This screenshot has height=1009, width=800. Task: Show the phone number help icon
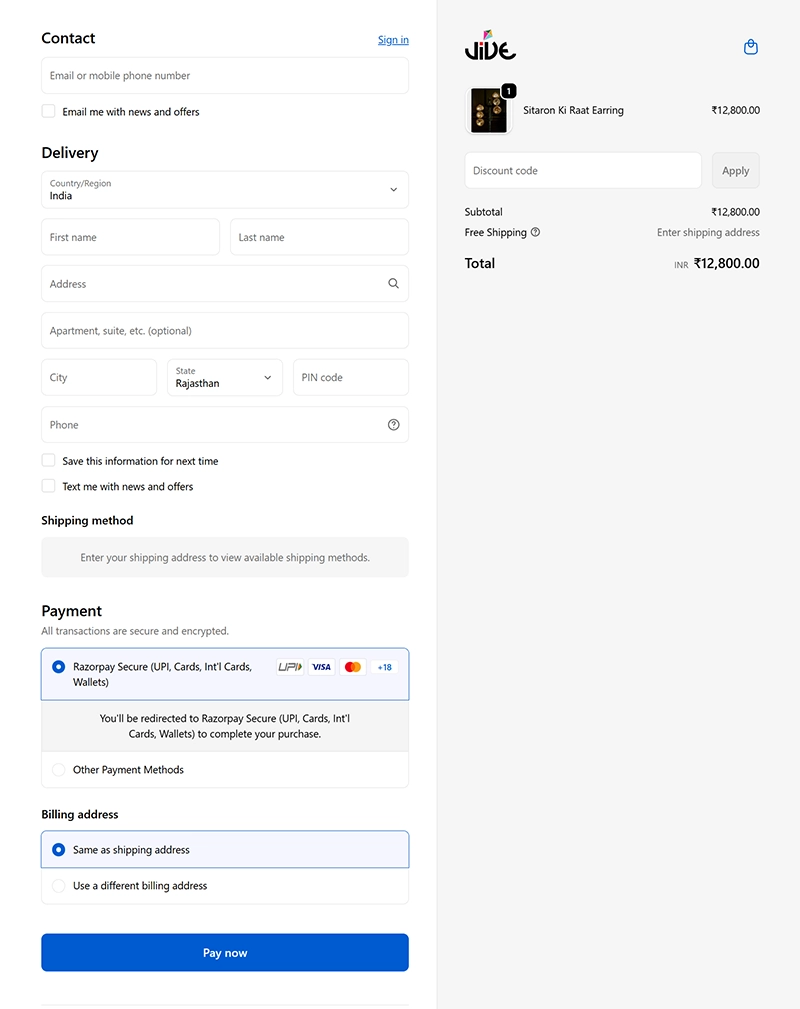click(393, 425)
